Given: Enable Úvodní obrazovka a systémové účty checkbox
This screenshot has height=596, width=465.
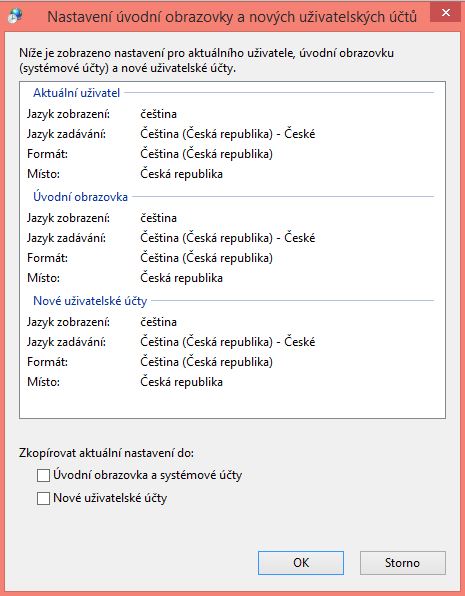Looking at the screenshot, I should tap(43, 475).
